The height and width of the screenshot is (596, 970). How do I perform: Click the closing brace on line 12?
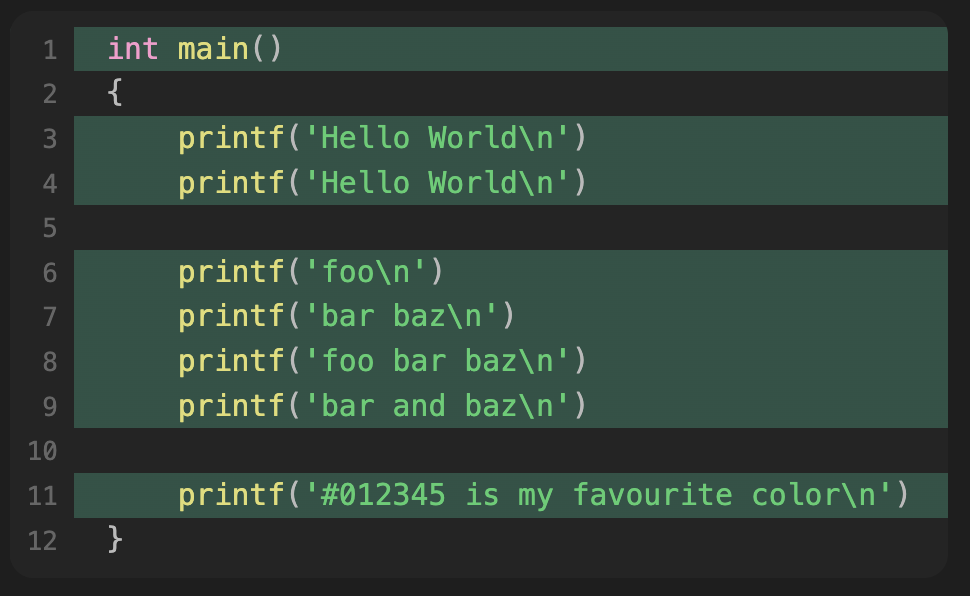(x=116, y=539)
